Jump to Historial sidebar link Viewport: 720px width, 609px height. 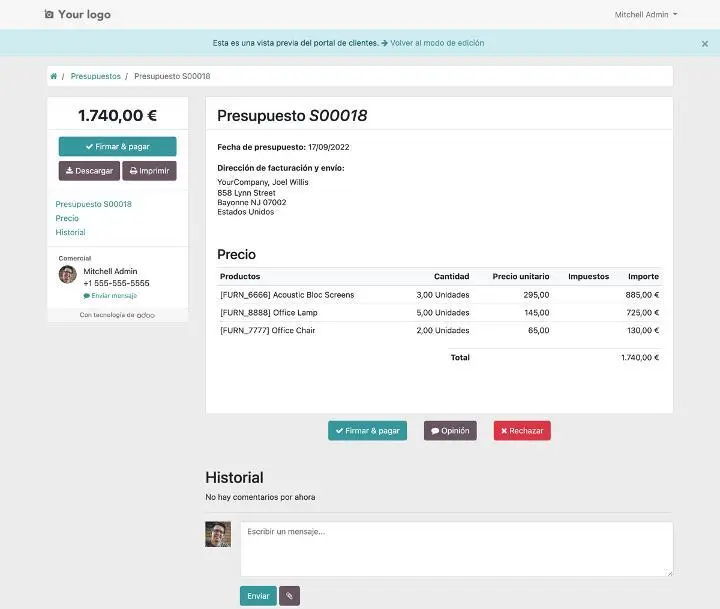coord(70,232)
